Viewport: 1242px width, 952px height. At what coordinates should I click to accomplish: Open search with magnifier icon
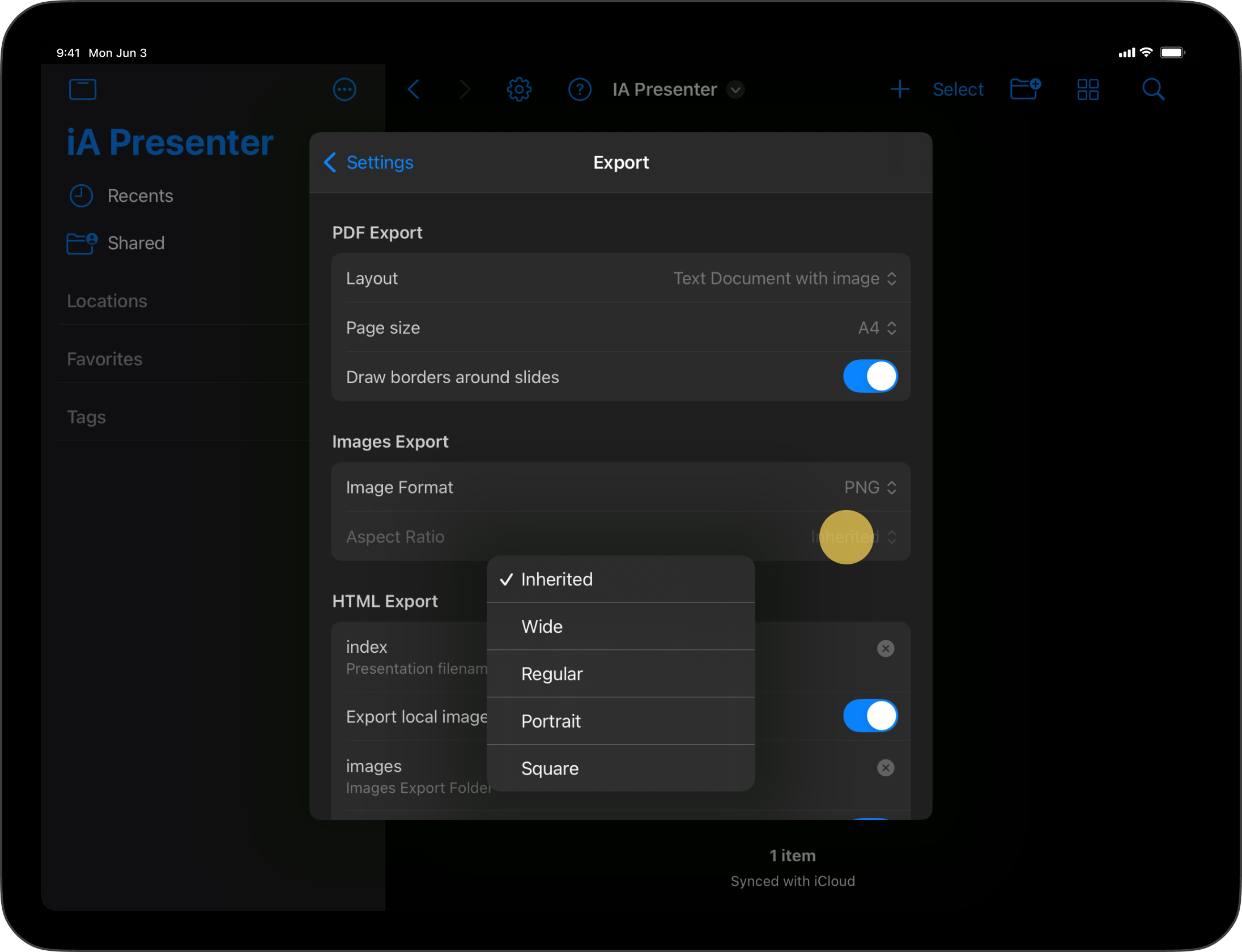click(1153, 90)
